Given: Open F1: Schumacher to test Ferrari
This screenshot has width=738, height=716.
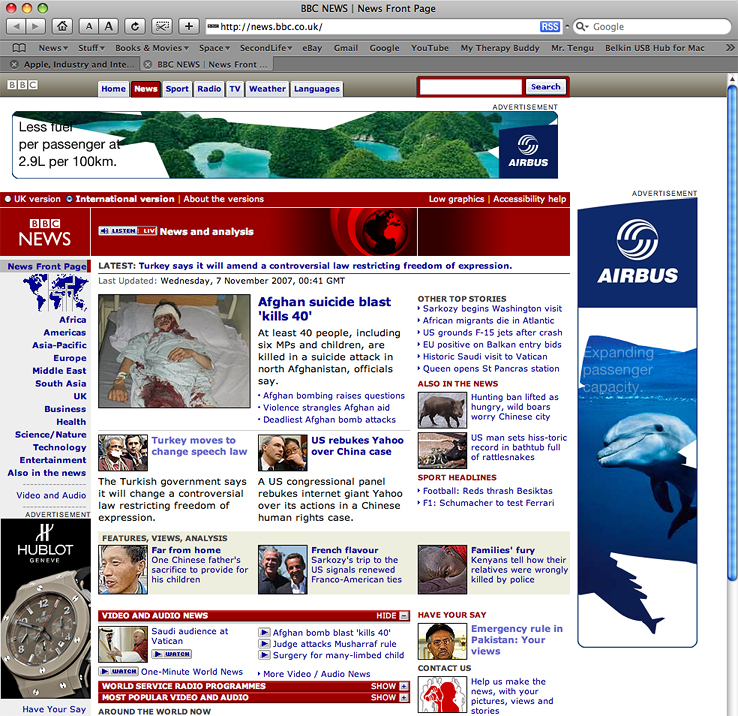Looking at the screenshot, I should 489,503.
